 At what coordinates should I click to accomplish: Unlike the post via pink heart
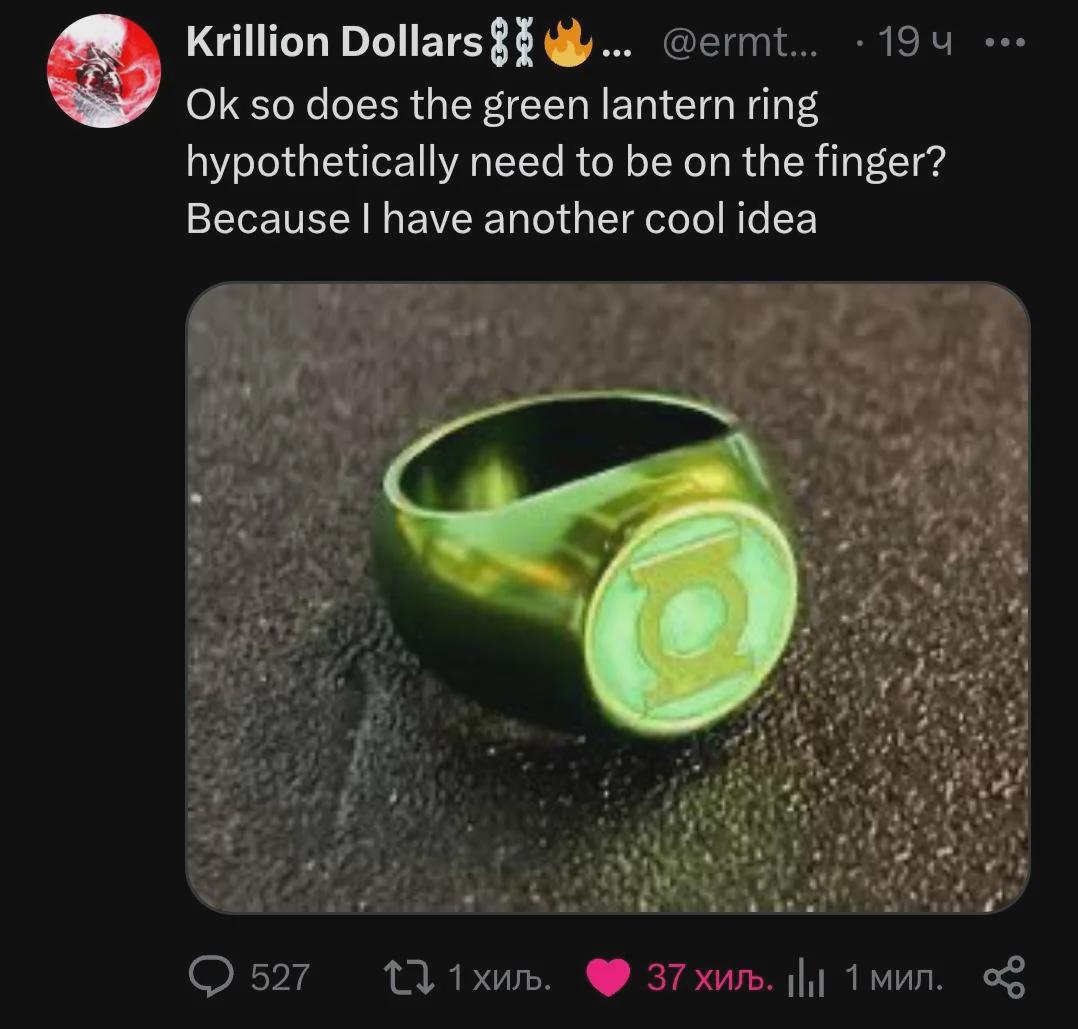pyautogui.click(x=608, y=977)
